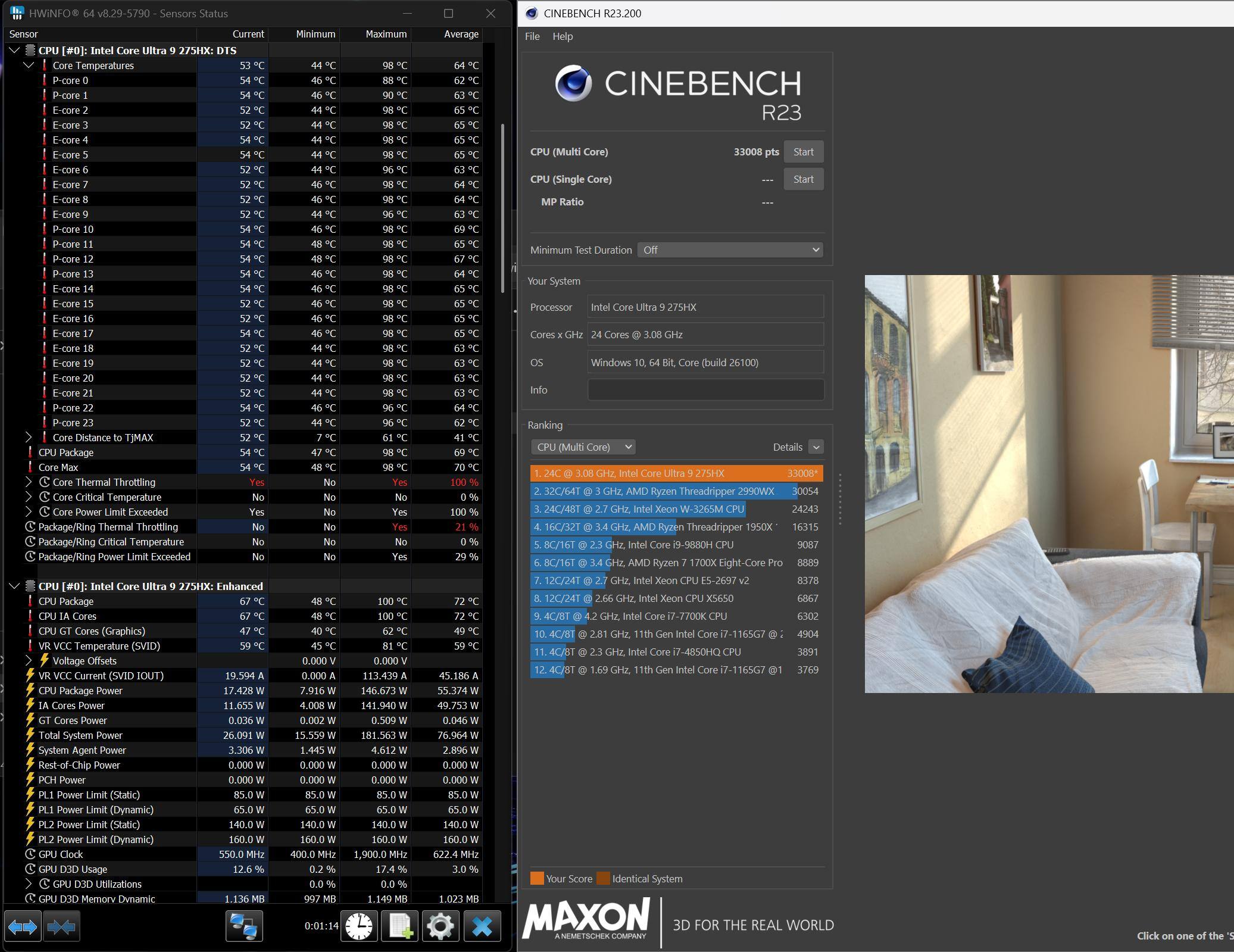The image size is (1234, 952).
Task: Start logging with spreadsheet plus icon
Action: pyautogui.click(x=400, y=926)
